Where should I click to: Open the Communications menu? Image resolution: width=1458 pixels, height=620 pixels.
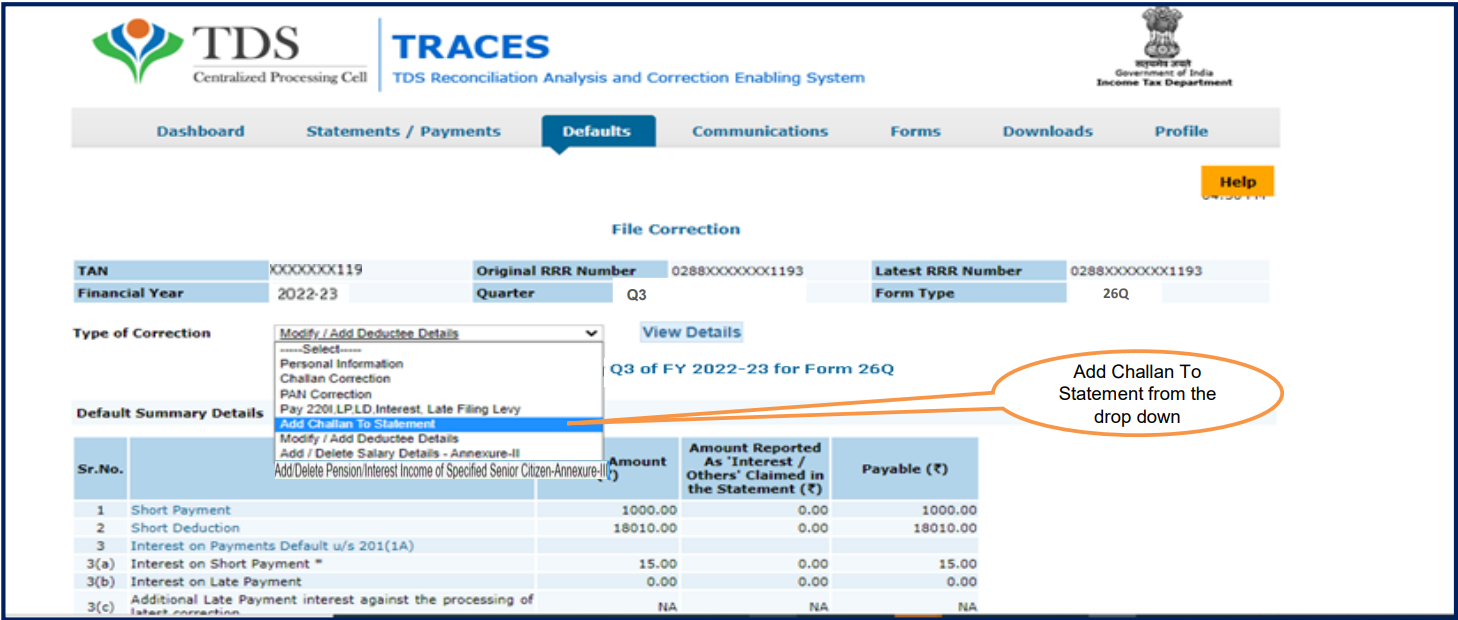pos(760,131)
